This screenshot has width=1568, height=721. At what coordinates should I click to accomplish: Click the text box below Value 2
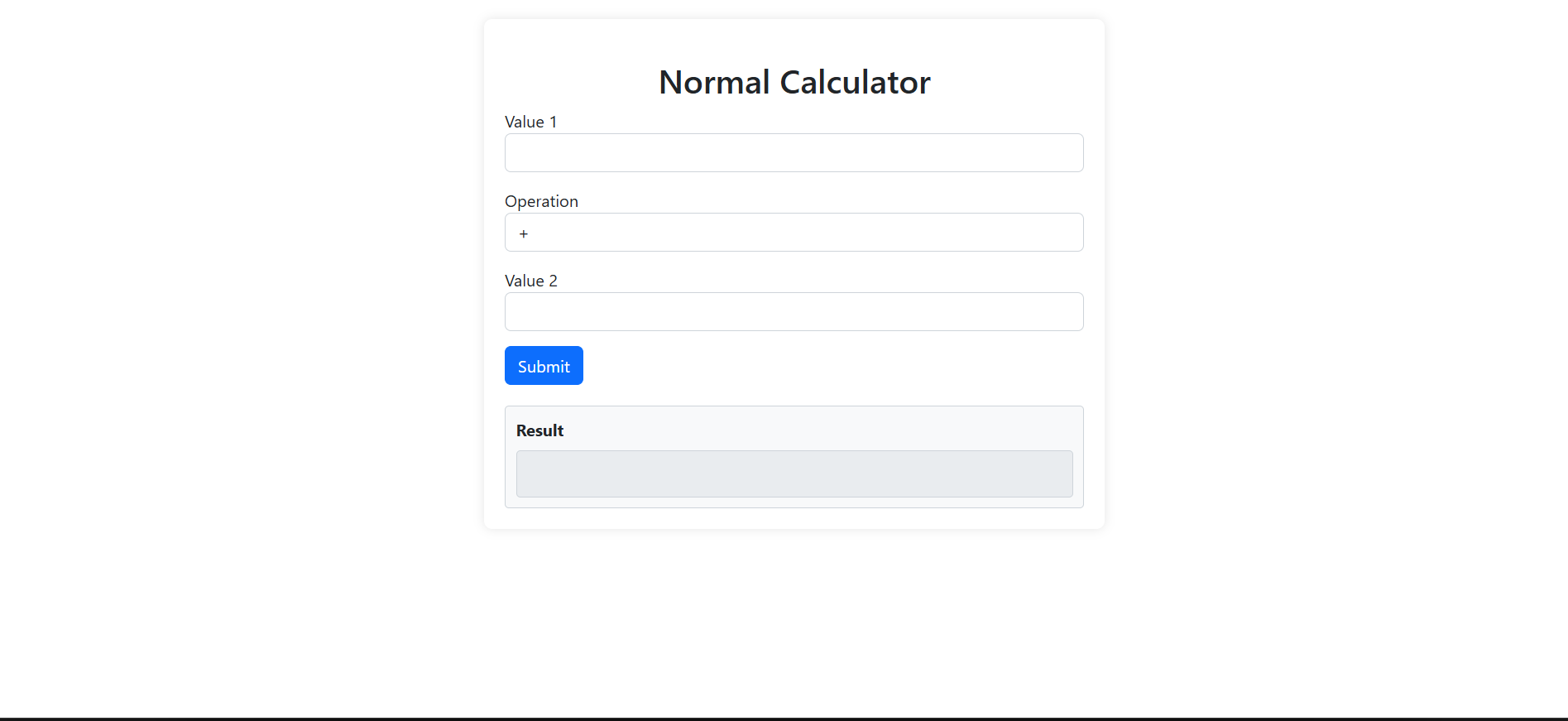pos(794,312)
